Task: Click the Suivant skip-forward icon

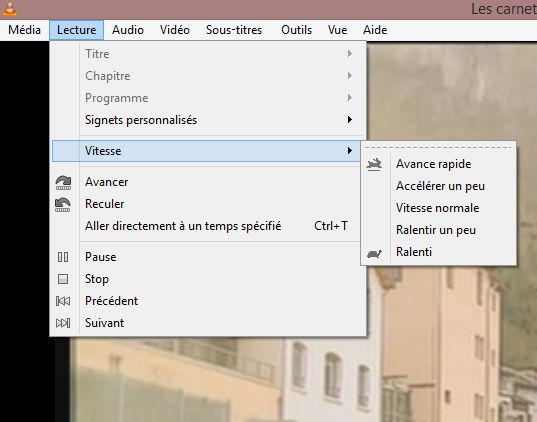Action: point(63,323)
